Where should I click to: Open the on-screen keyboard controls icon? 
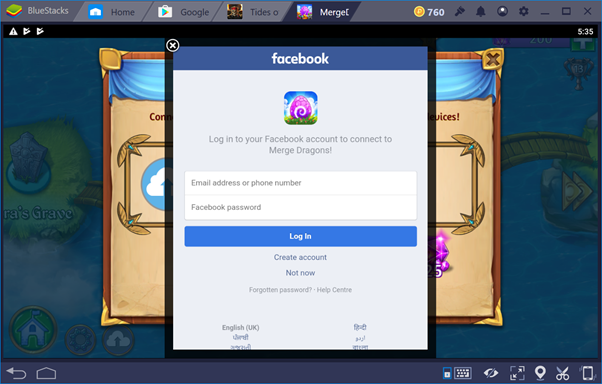(x=463, y=372)
